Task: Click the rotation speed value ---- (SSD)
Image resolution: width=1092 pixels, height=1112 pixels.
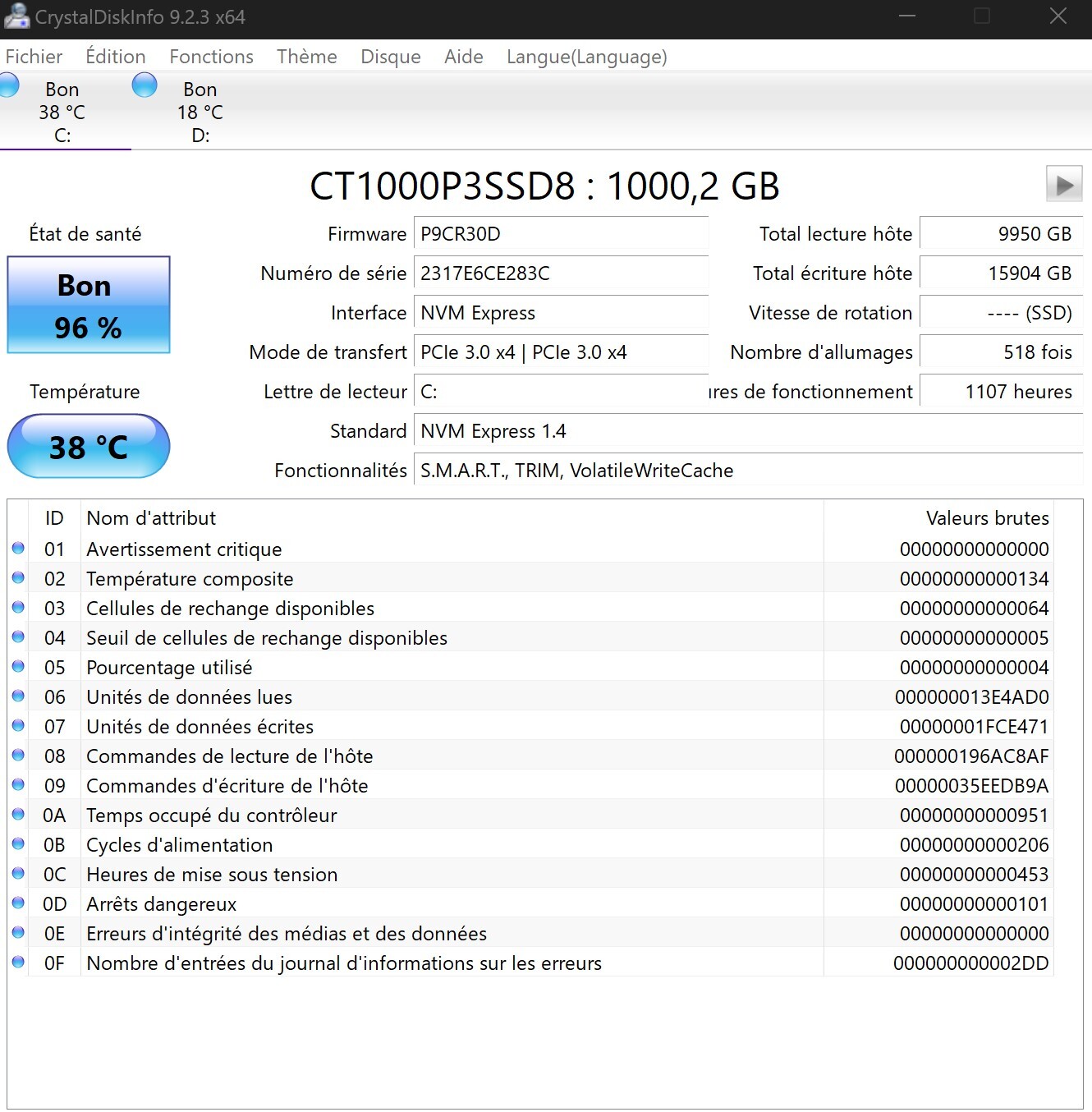Action: [x=1001, y=313]
